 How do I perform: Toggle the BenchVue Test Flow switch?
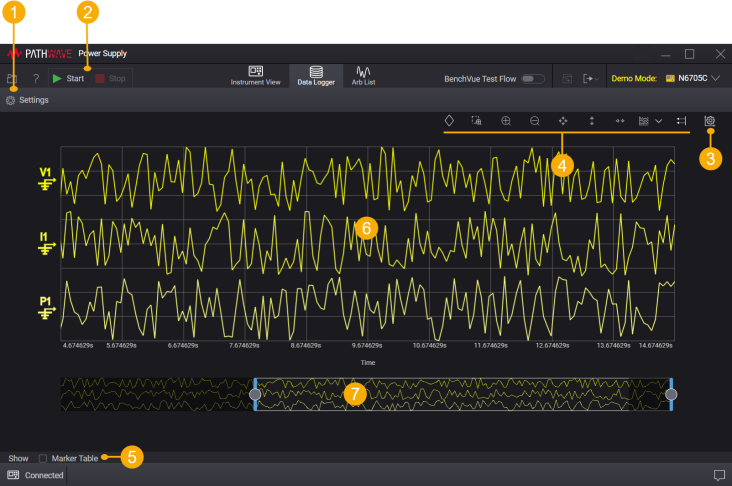click(533, 78)
